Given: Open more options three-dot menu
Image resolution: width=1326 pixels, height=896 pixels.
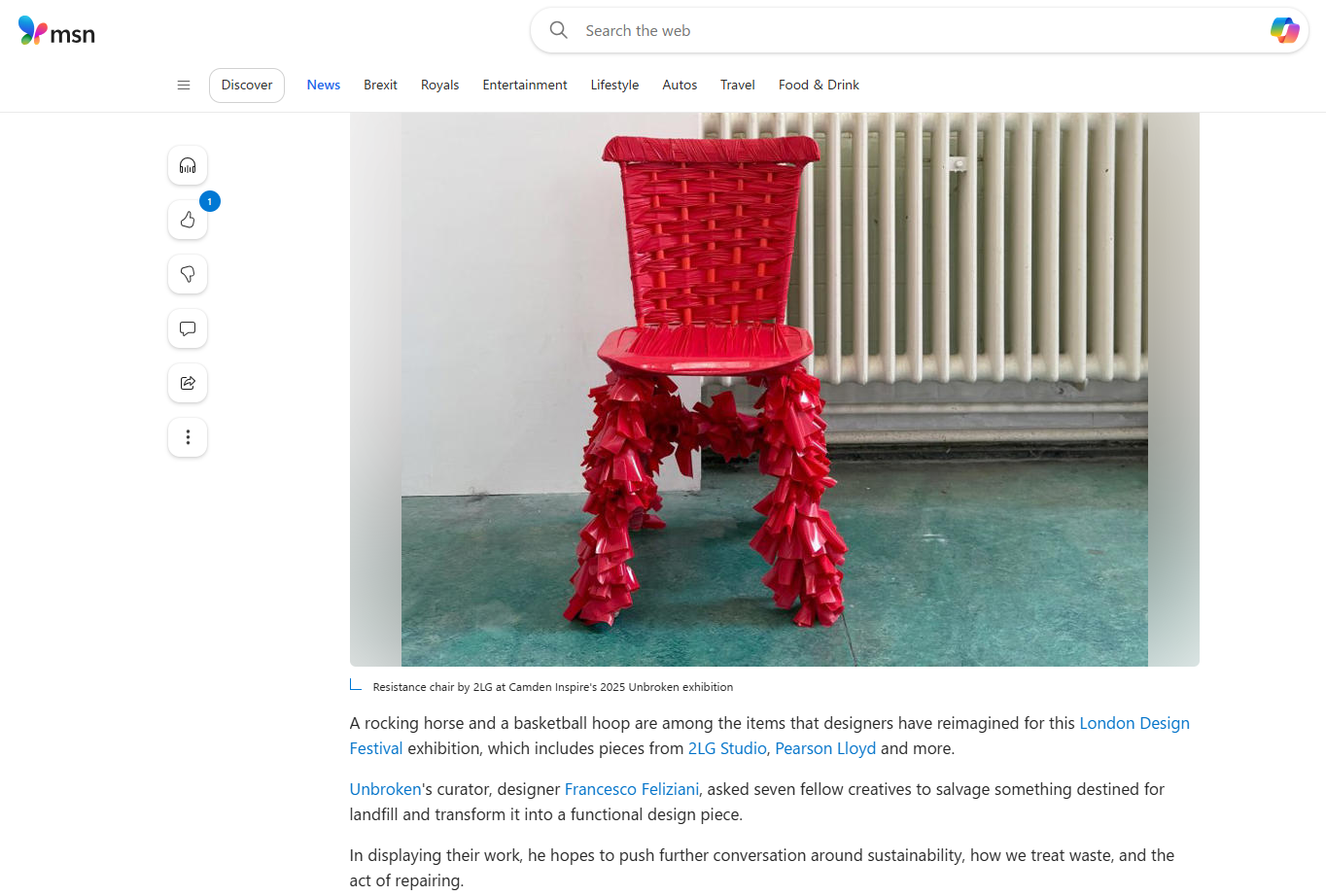Looking at the screenshot, I should click(x=188, y=437).
